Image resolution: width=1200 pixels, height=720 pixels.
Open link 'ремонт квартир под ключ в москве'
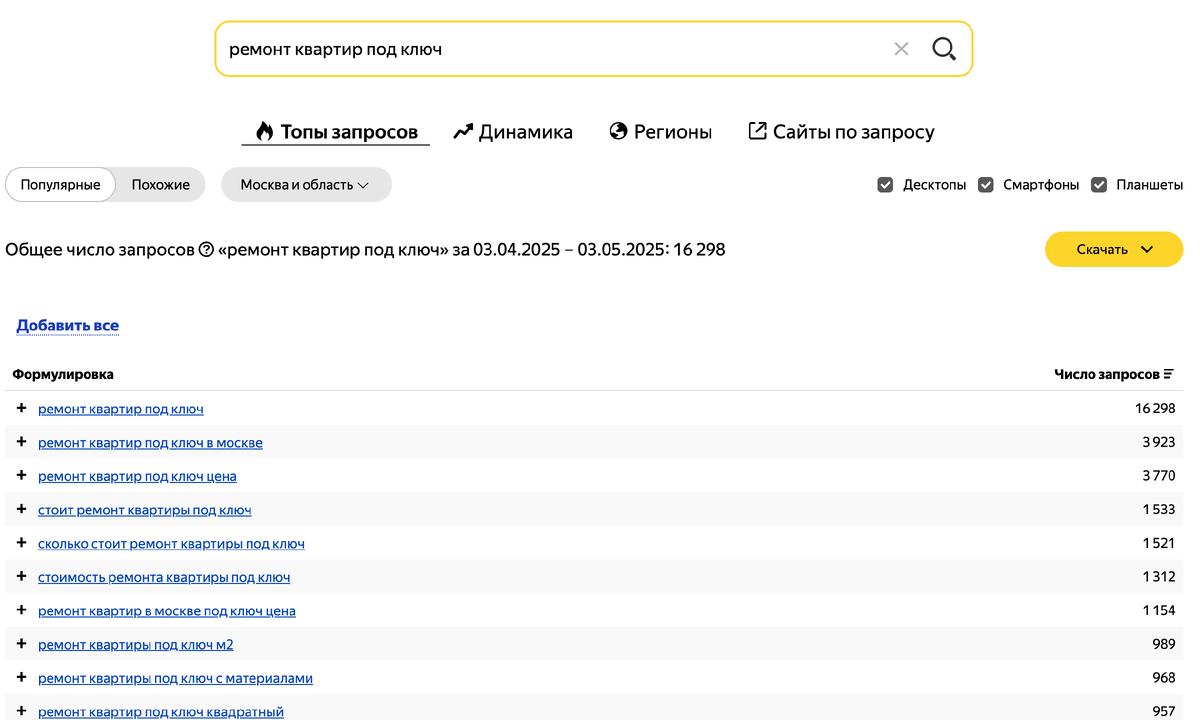pyautogui.click(x=150, y=443)
